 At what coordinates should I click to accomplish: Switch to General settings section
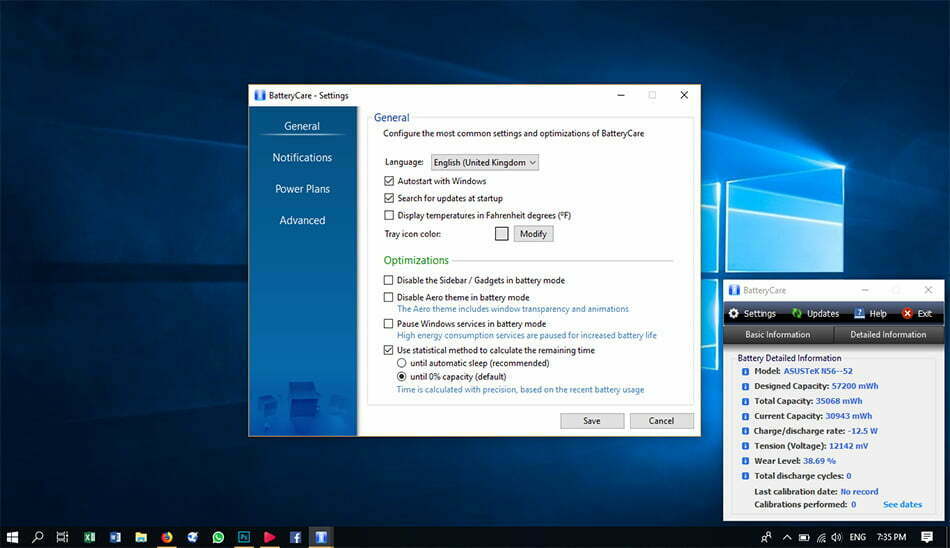click(302, 126)
